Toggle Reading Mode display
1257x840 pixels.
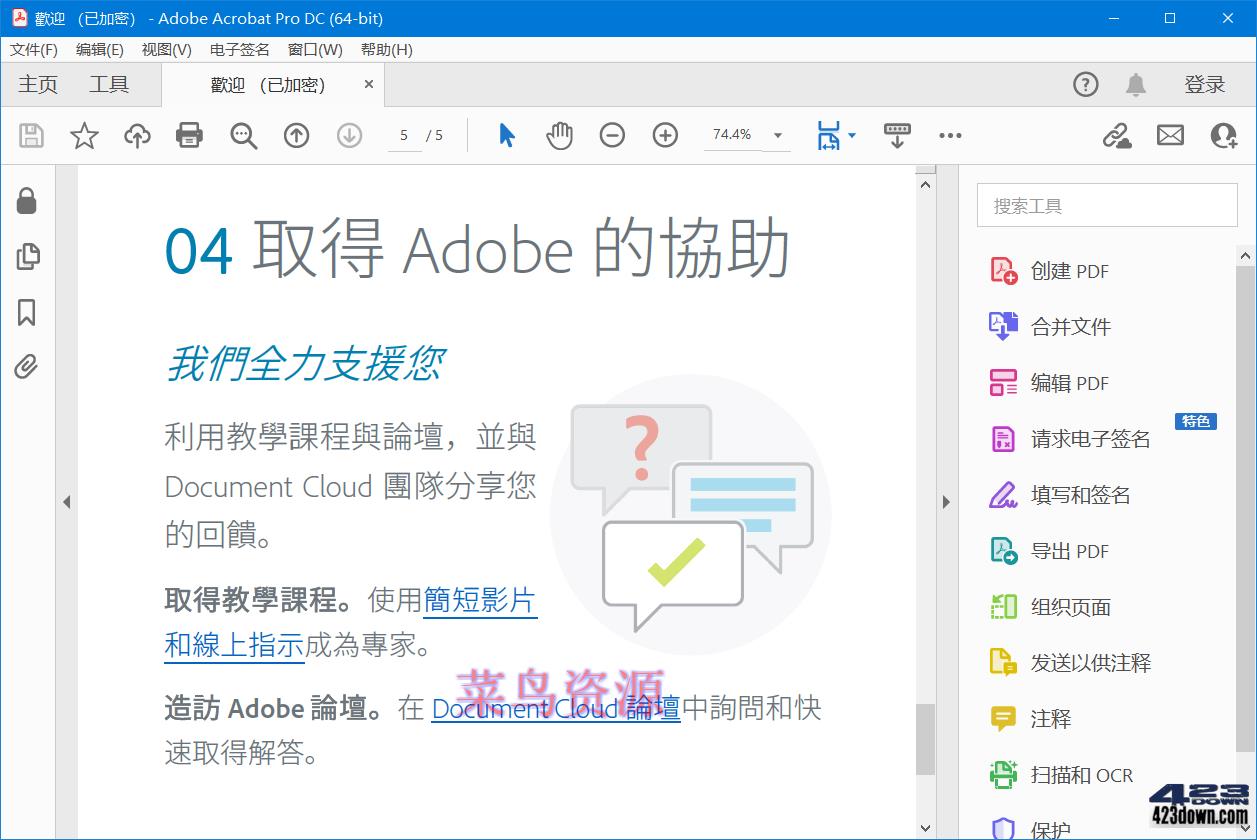pyautogui.click(x=897, y=134)
